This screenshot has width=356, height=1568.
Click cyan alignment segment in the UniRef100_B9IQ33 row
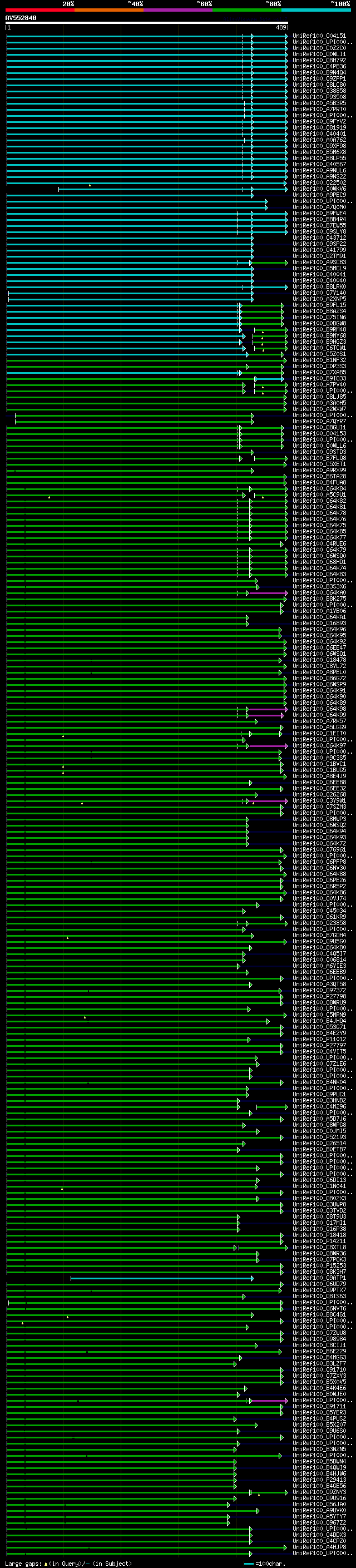click(x=269, y=379)
